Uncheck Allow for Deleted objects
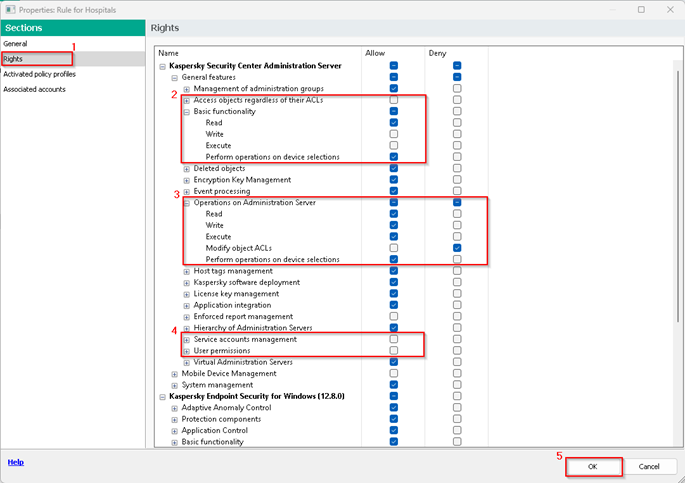Screen dimensions: 685x483 (x=394, y=168)
